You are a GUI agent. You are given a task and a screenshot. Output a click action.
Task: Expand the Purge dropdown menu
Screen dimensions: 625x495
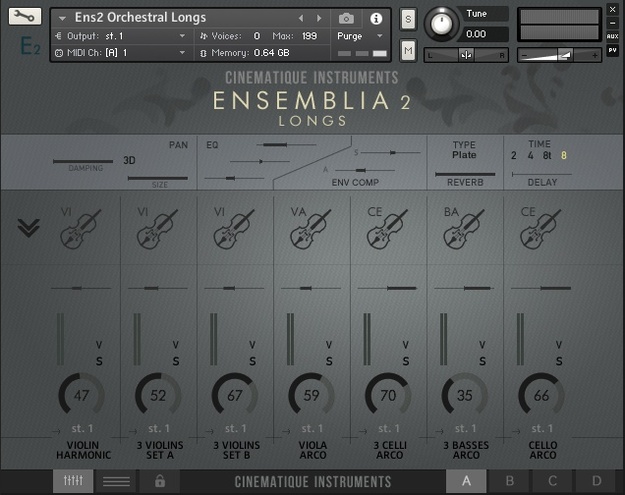[360, 36]
